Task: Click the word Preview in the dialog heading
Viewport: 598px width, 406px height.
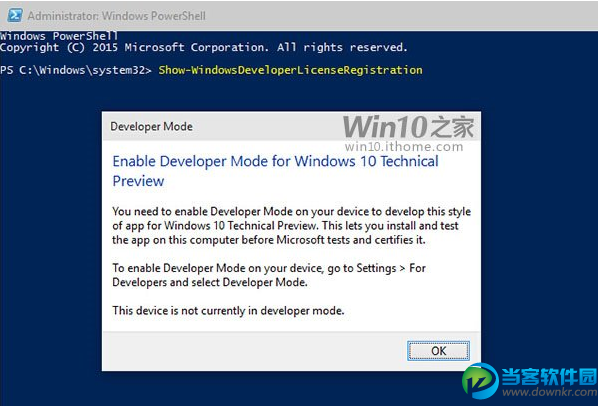Action: click(x=138, y=181)
